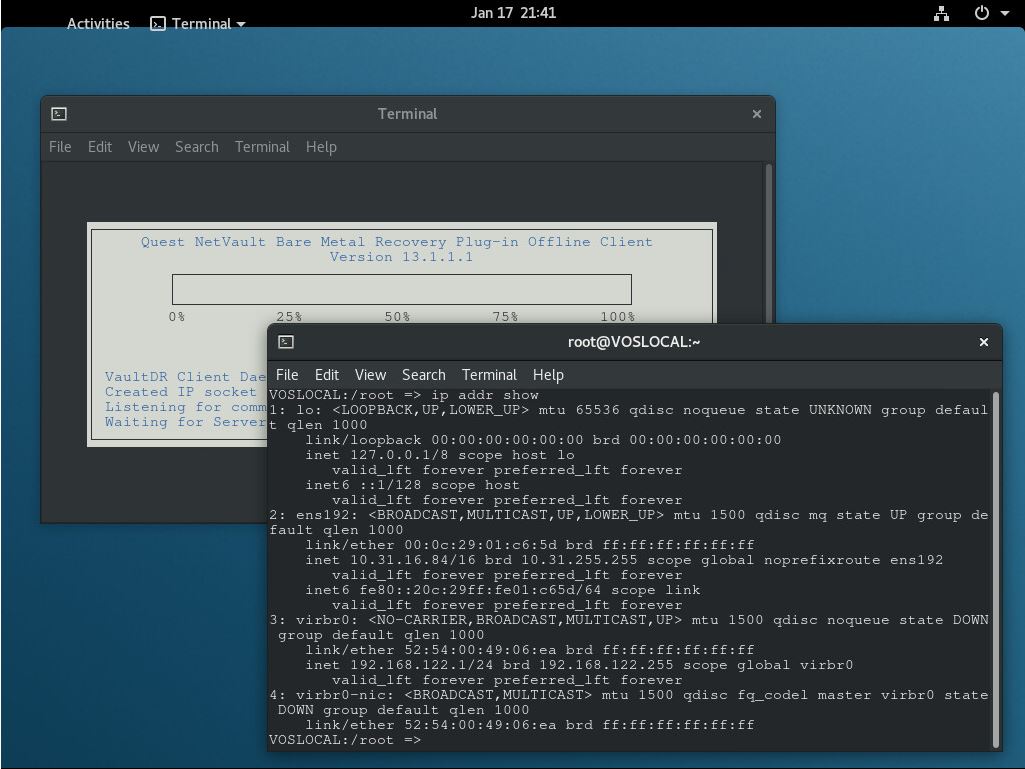The height and width of the screenshot is (769, 1025).
Task: Click 'VaultDR Client Dae' status line
Action: [x=186, y=377]
